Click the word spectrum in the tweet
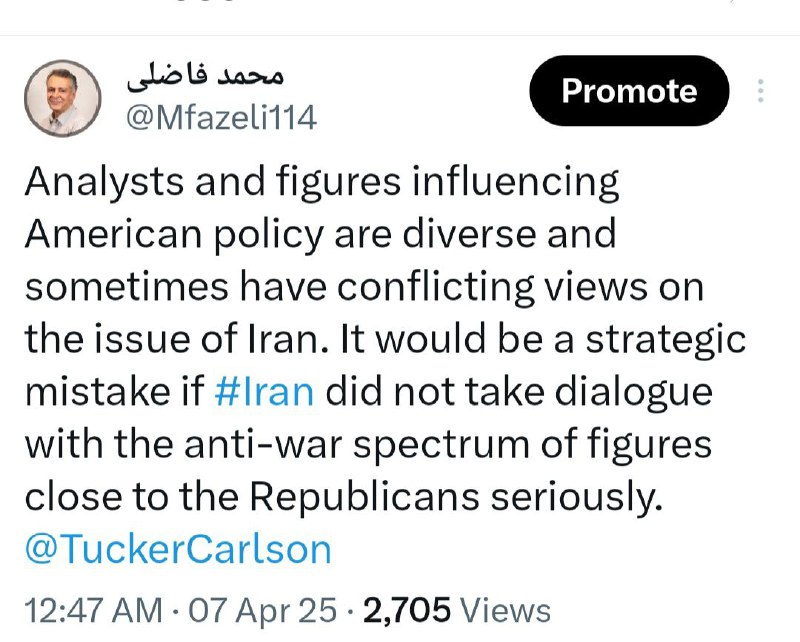 point(441,445)
